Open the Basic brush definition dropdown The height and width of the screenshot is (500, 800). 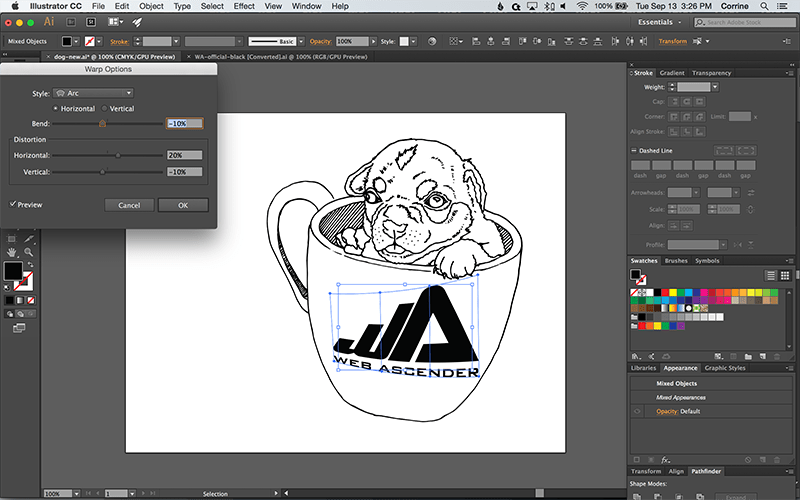point(301,41)
